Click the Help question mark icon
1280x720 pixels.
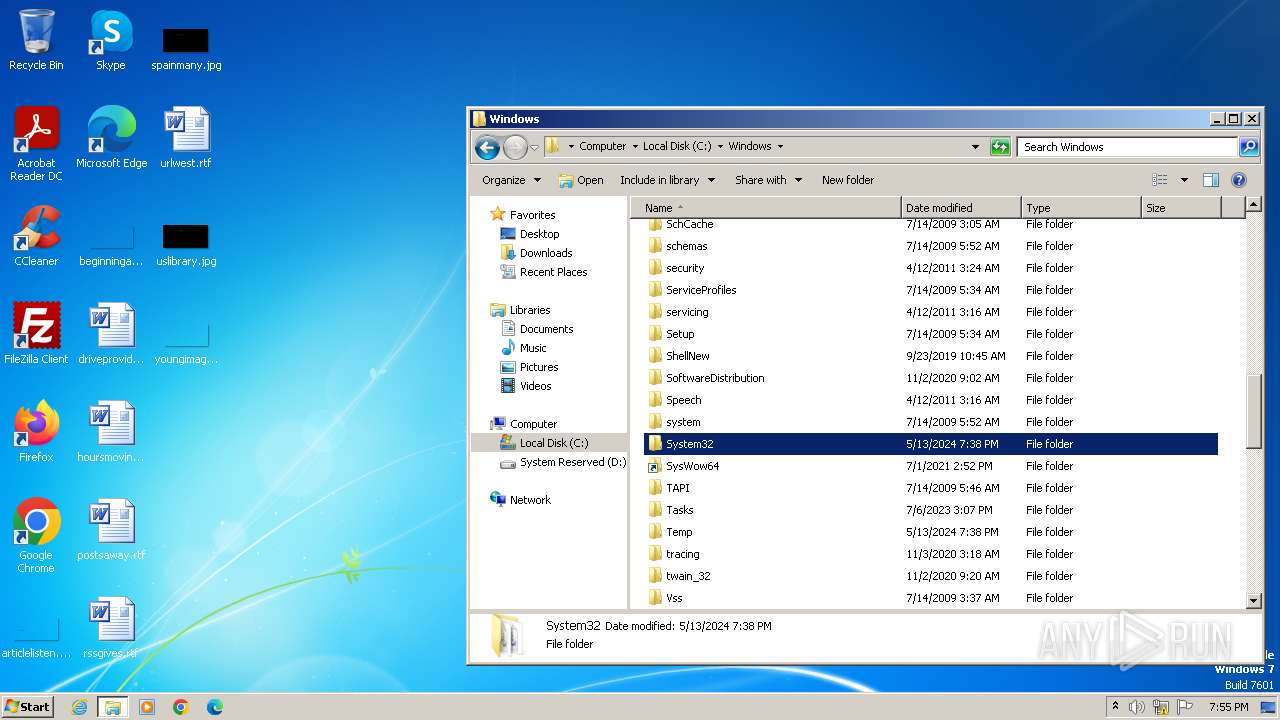(1238, 180)
